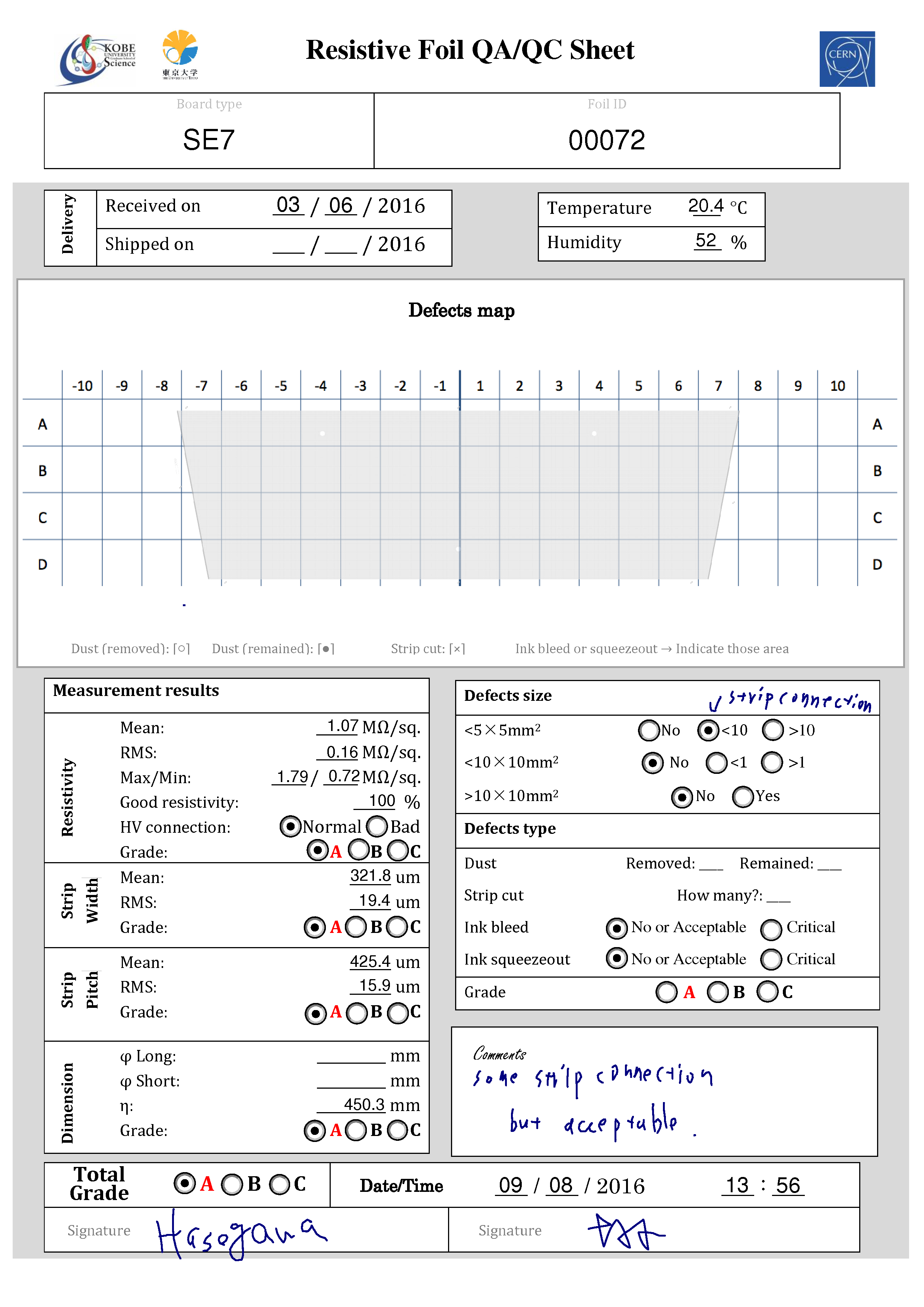Select Normal for HV connection

coord(290,826)
